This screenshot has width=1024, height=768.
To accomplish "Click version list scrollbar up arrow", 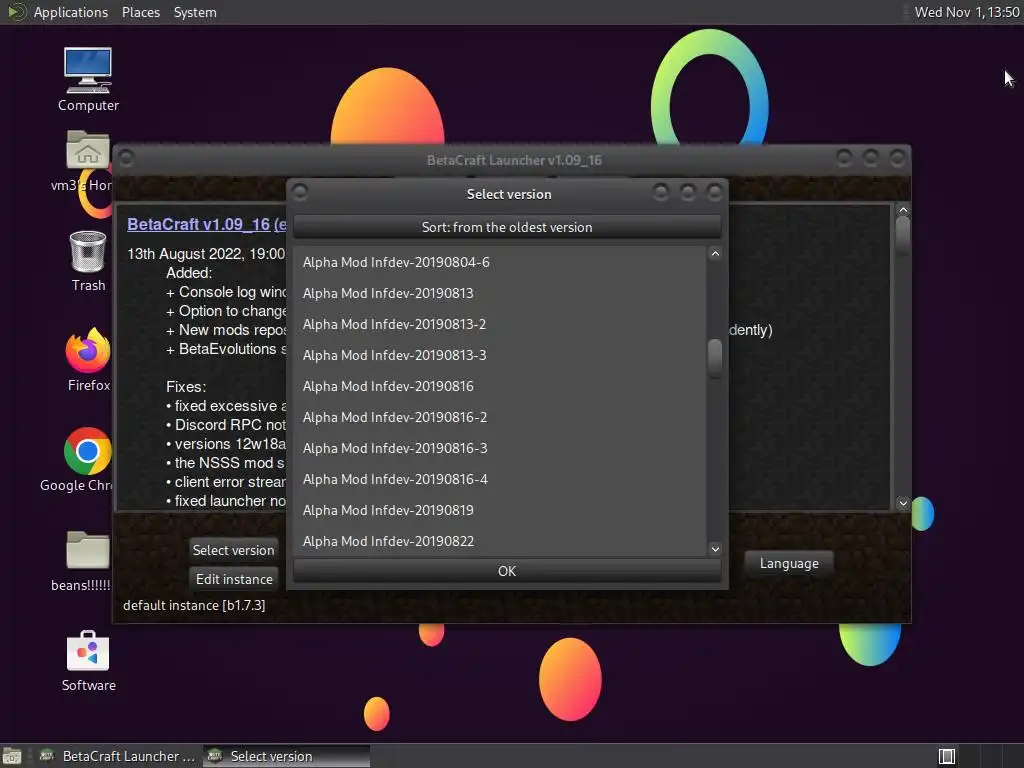I will click(x=715, y=254).
